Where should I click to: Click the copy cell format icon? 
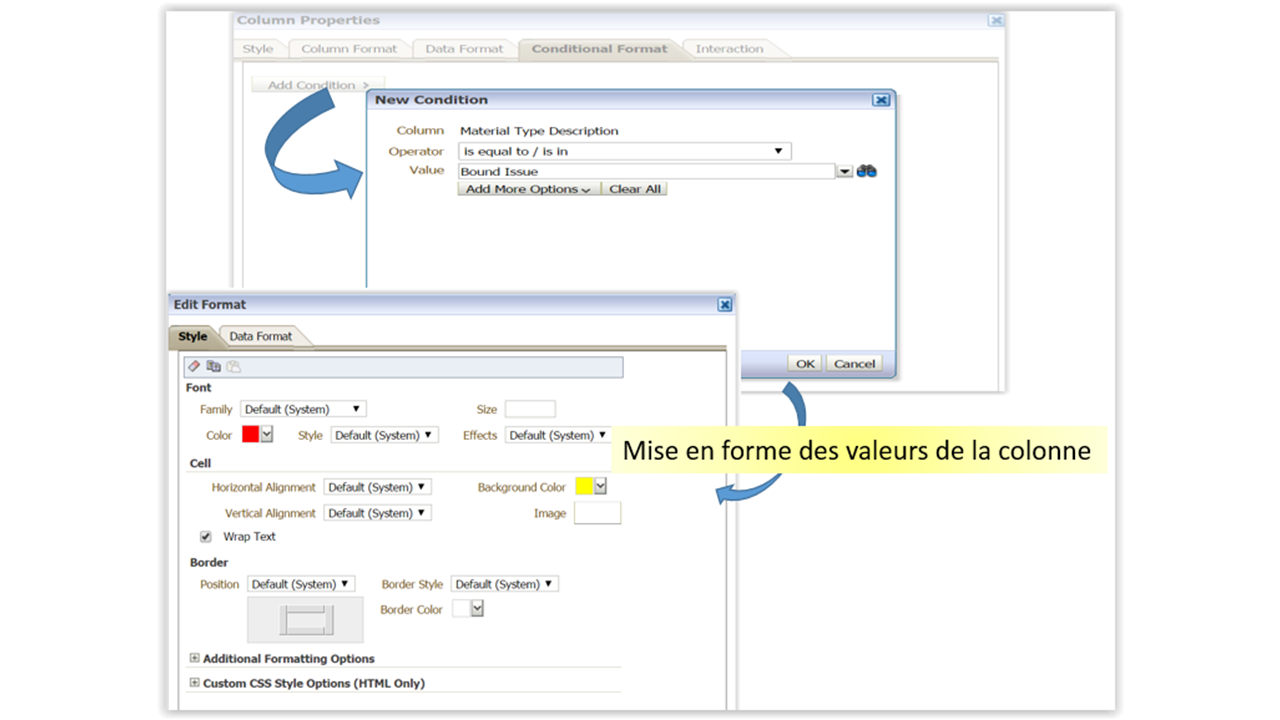click(213, 367)
